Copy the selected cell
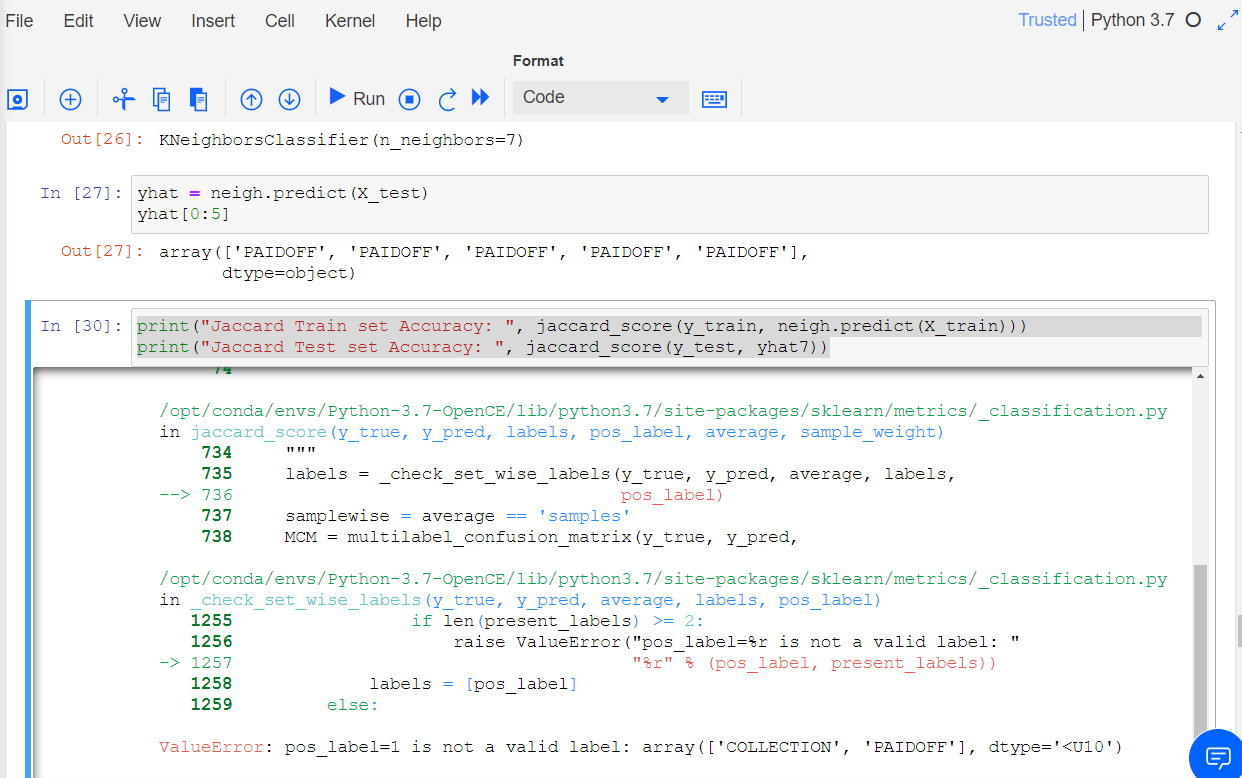This screenshot has height=778, width=1242. [161, 99]
